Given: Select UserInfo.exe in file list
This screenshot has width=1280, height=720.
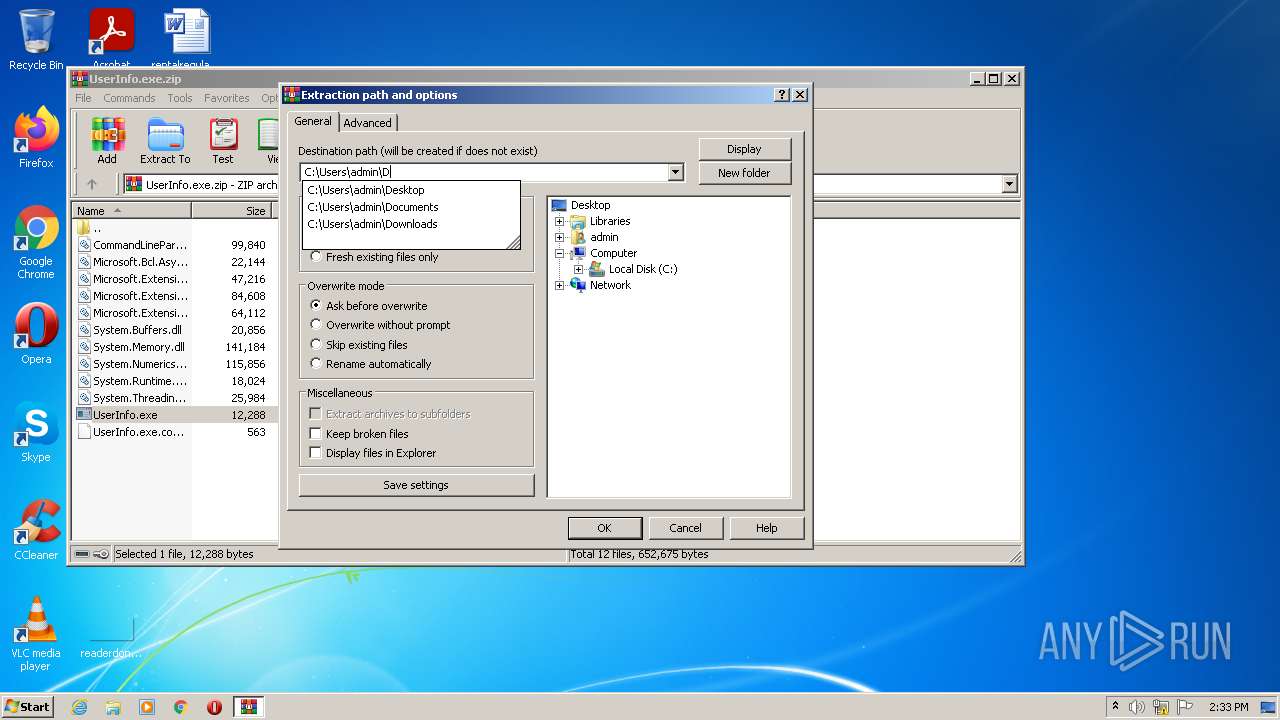Looking at the screenshot, I should [x=125, y=415].
